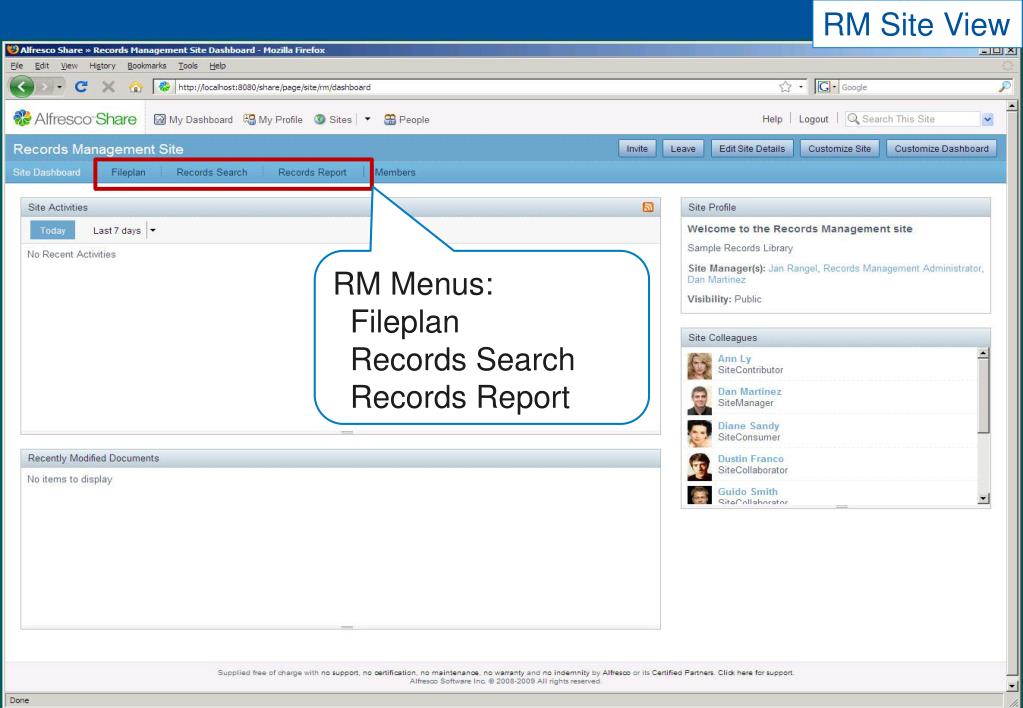Click the Google search input box

pos(918,87)
